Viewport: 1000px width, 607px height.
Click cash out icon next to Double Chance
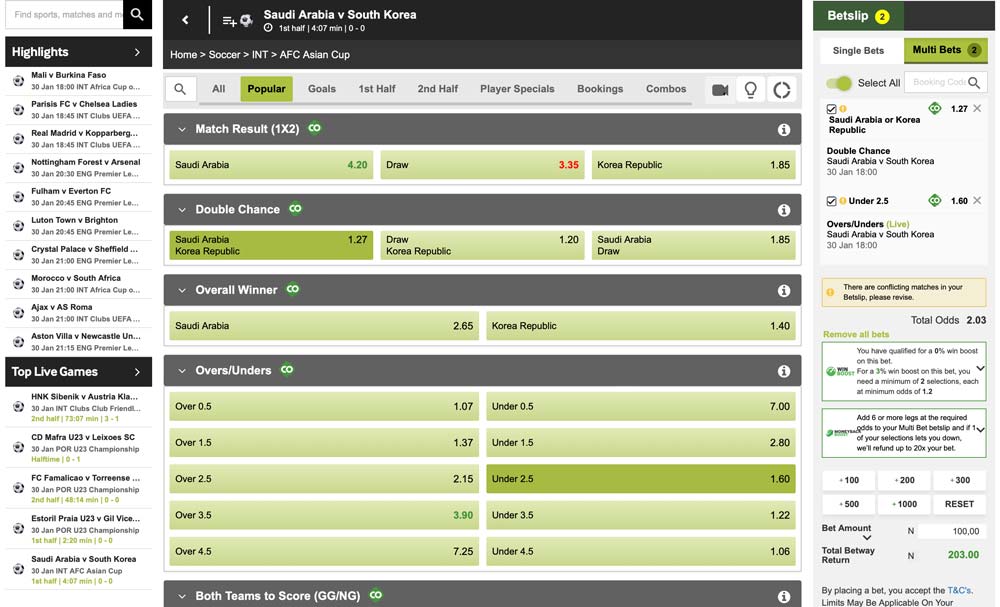(295, 208)
